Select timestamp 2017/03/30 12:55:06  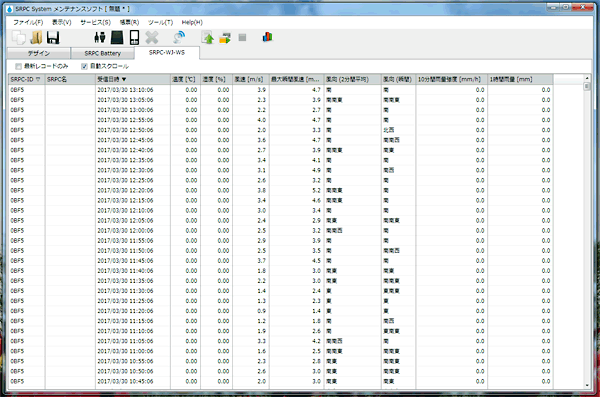[x=125, y=120]
